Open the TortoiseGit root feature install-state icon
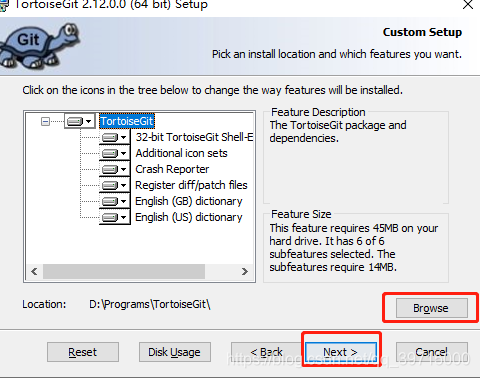480x378 pixels. [x=79, y=121]
